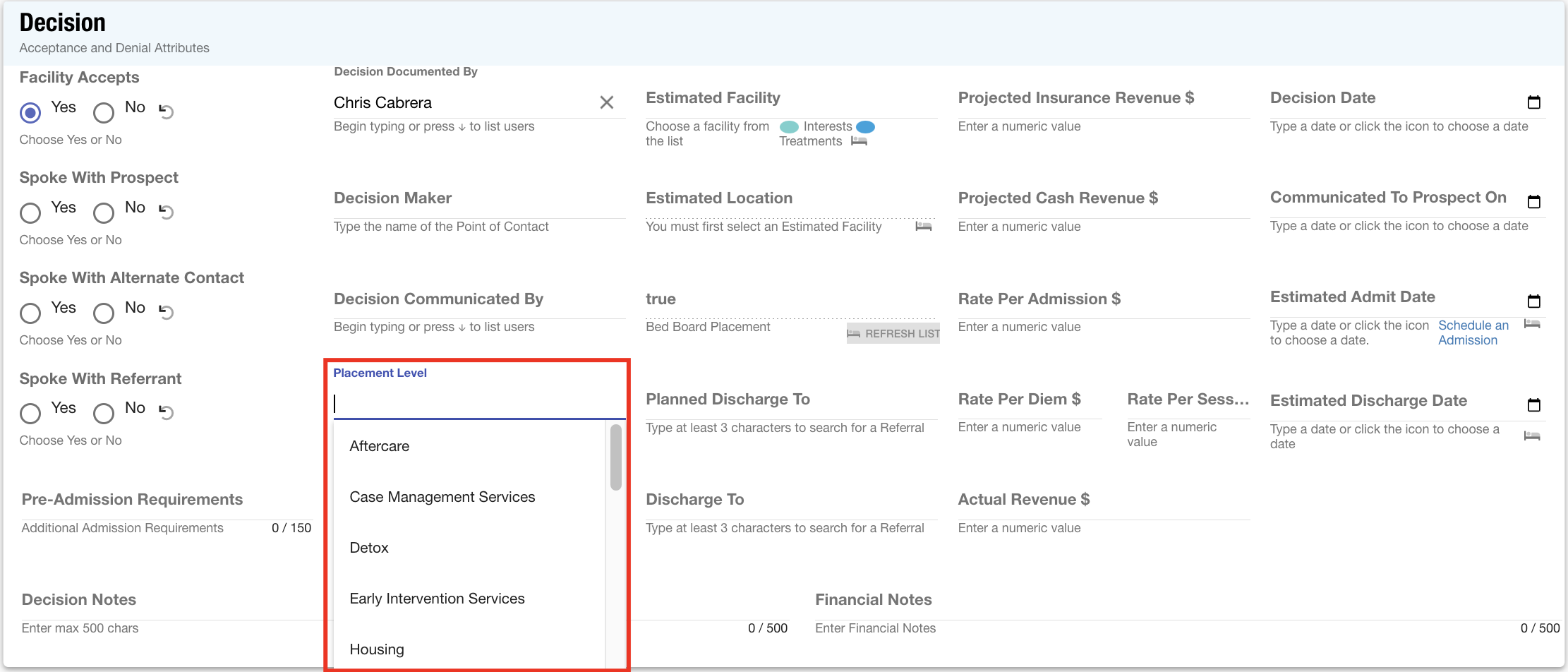Open the Estimated Discharge Date calendar icon
The height and width of the screenshot is (672, 1568).
pyautogui.click(x=1533, y=405)
